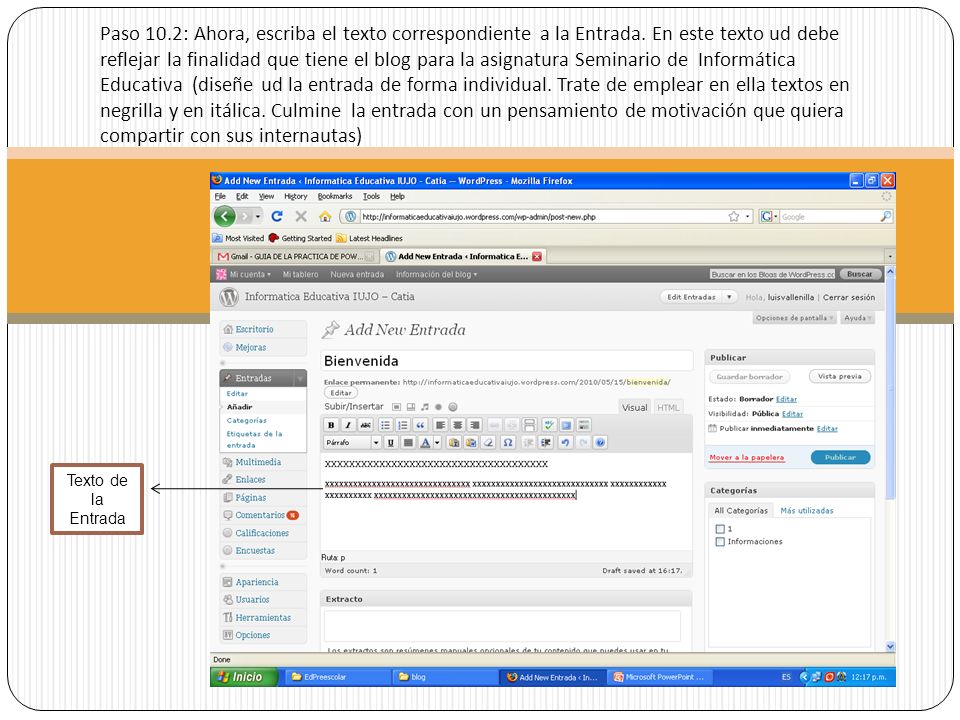Bookmark this page with the star icon

click(733, 217)
